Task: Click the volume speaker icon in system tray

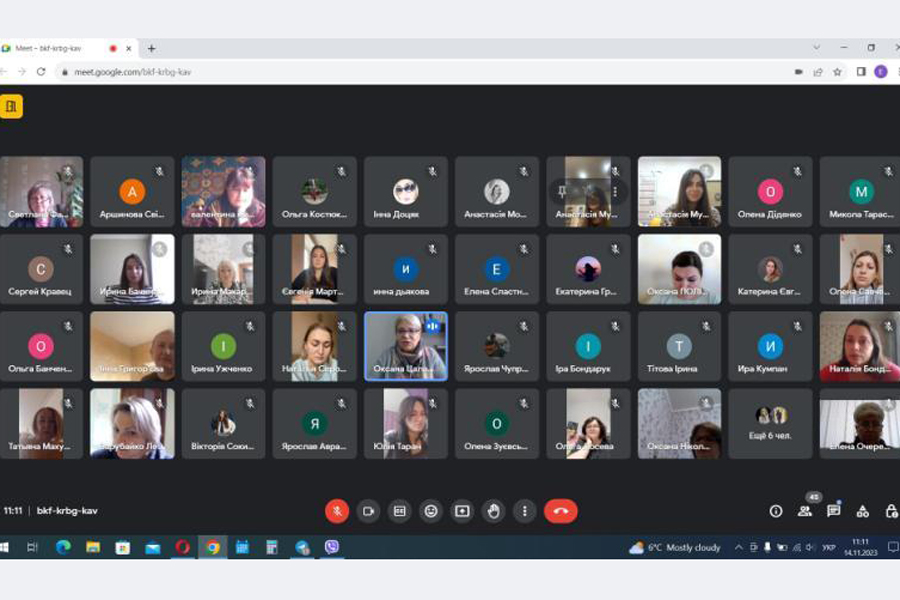Action: (810, 547)
